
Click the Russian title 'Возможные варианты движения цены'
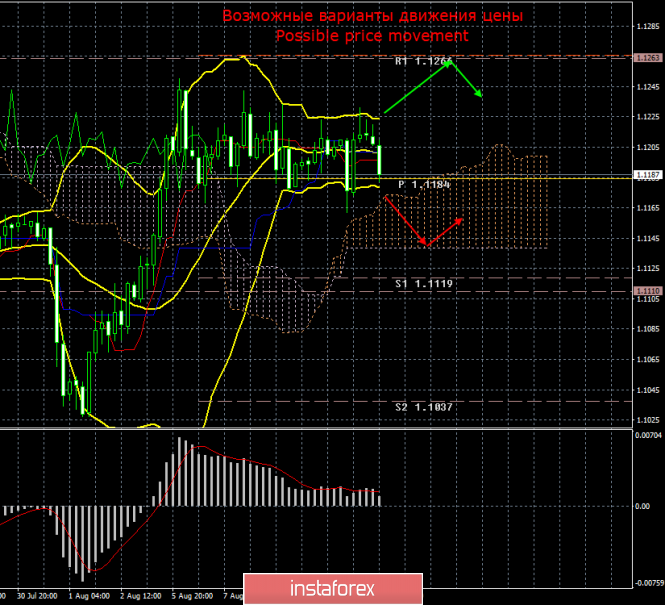pos(372,16)
